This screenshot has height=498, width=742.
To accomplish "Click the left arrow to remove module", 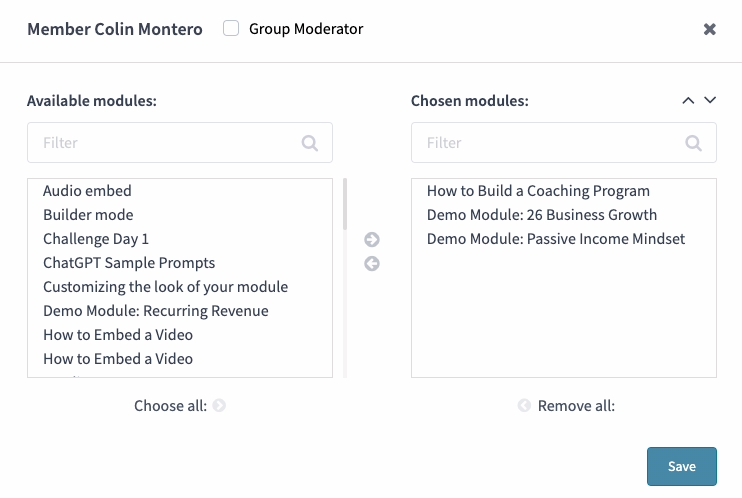I will click(372, 264).
